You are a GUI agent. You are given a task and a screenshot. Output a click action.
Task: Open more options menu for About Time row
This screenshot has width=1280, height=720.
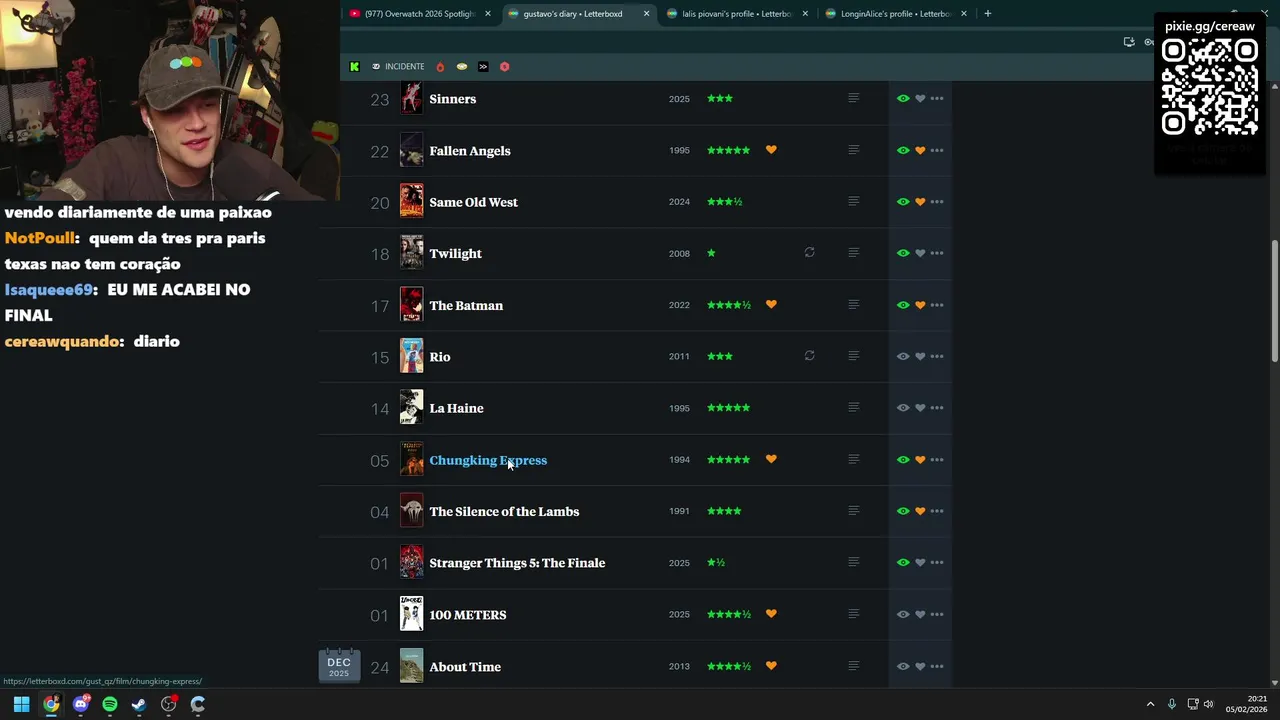937,666
